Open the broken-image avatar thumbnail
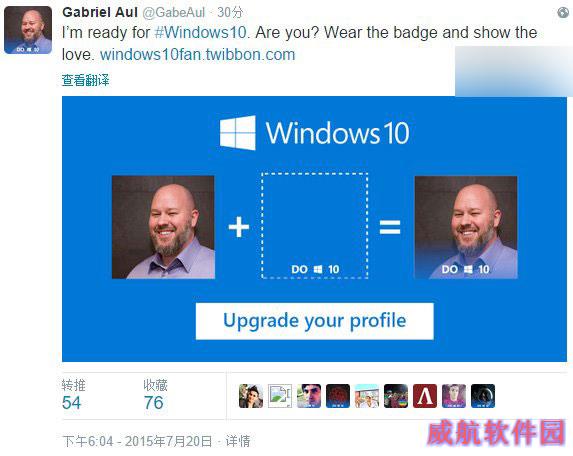 280,396
